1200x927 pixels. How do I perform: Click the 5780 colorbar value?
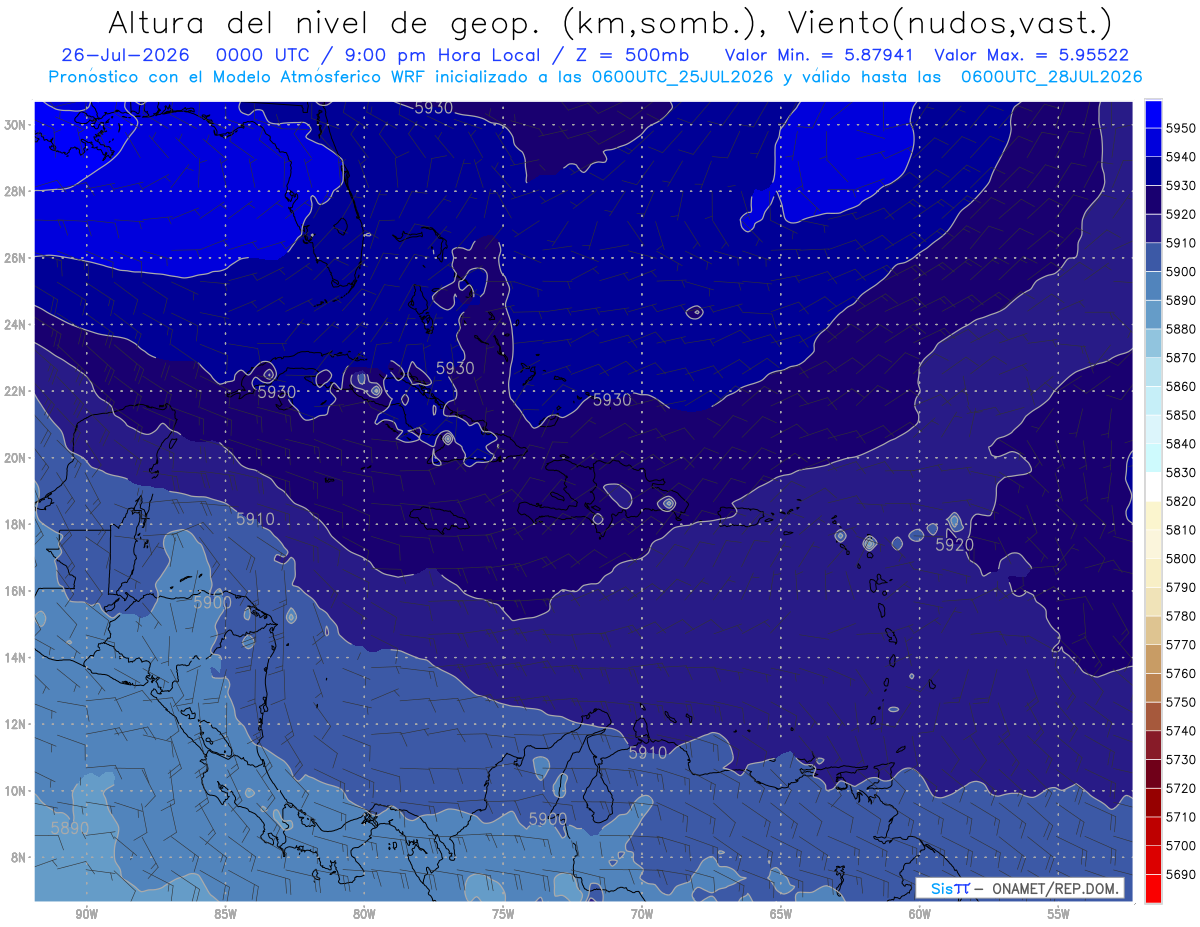coord(1181,616)
